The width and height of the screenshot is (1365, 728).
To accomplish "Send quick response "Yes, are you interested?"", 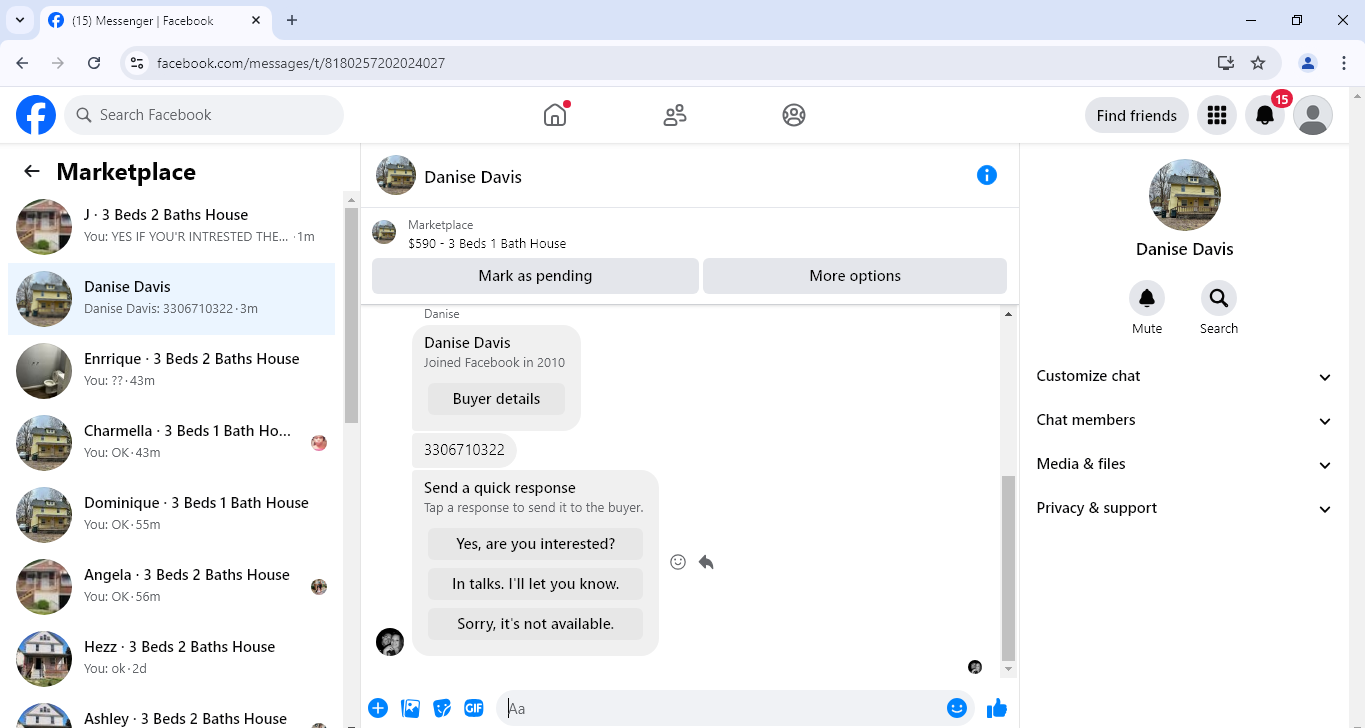I will pos(535,544).
